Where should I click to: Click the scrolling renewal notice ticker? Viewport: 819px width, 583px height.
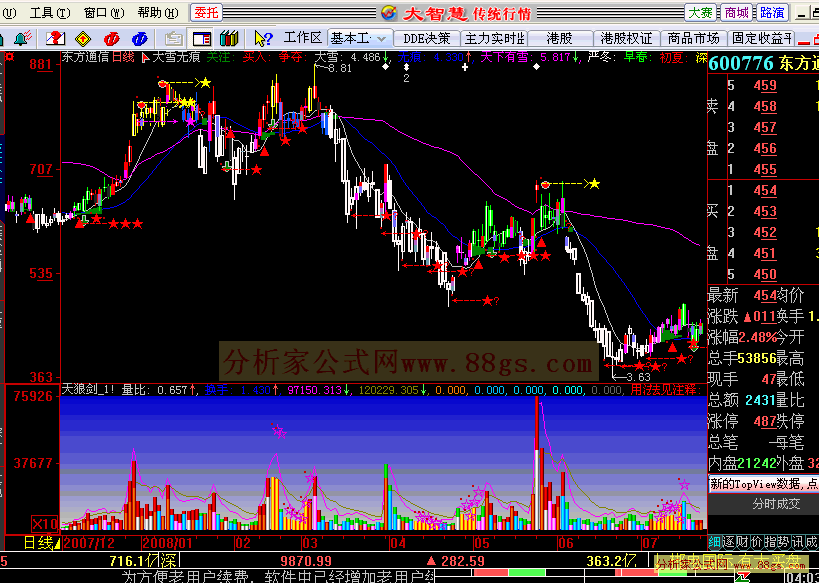278,577
